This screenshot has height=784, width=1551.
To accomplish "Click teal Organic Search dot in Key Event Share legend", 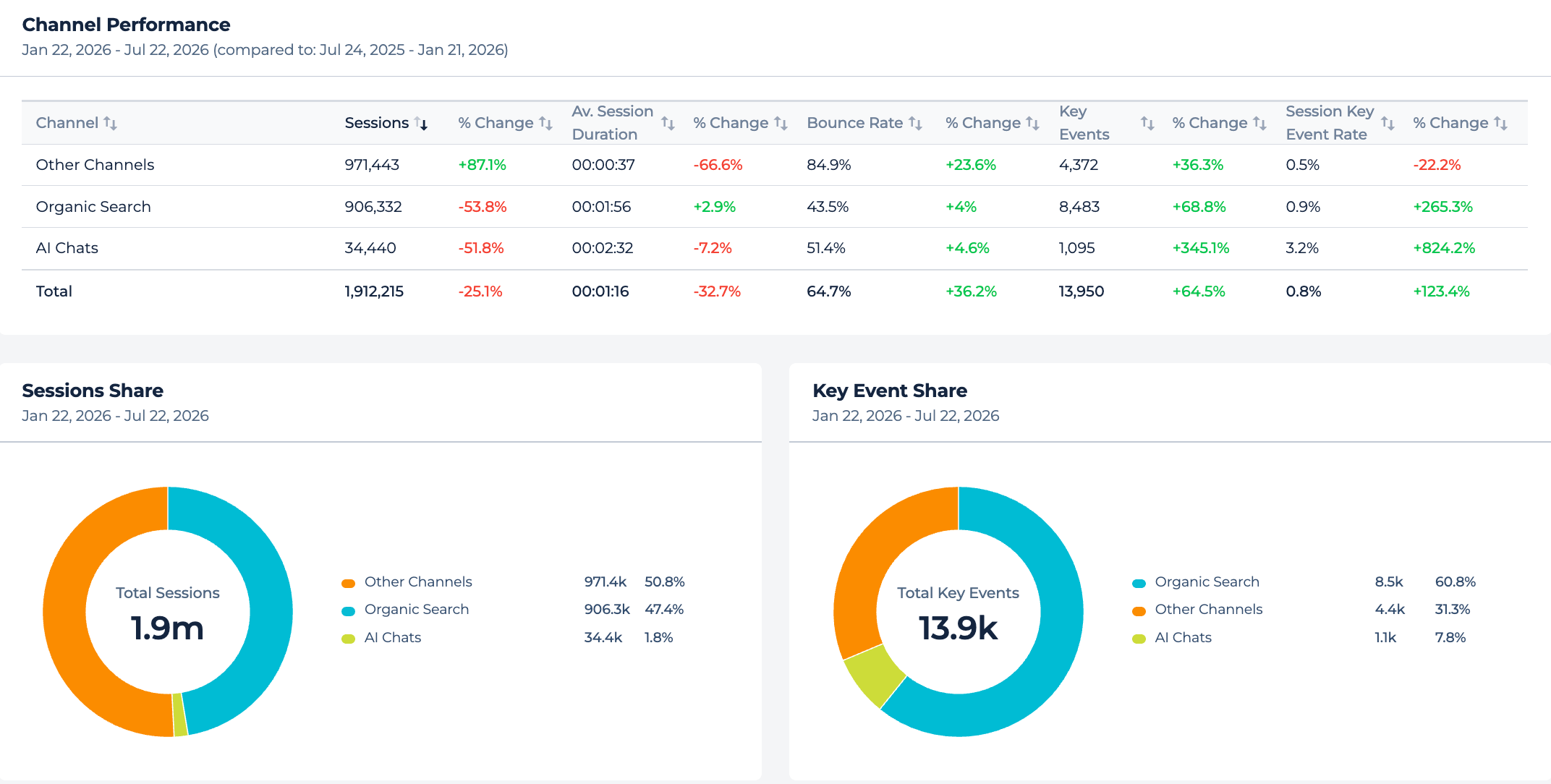I will point(1139,583).
